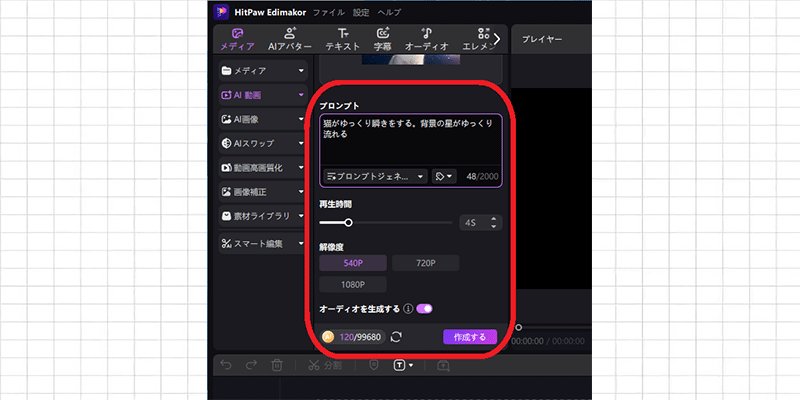
Task: Expand the 画像補正 dropdown arrow
Action: tap(301, 192)
